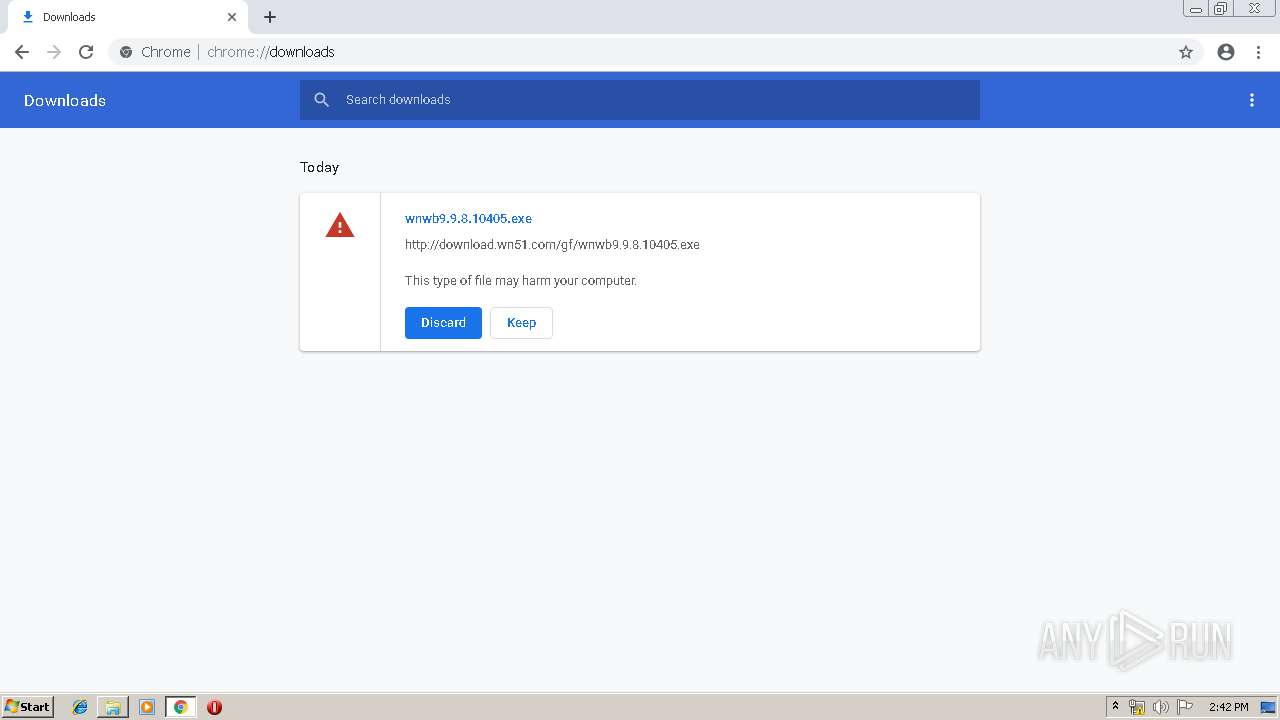
Task: Open Windows Explorer folder from taskbar
Action: tap(113, 707)
